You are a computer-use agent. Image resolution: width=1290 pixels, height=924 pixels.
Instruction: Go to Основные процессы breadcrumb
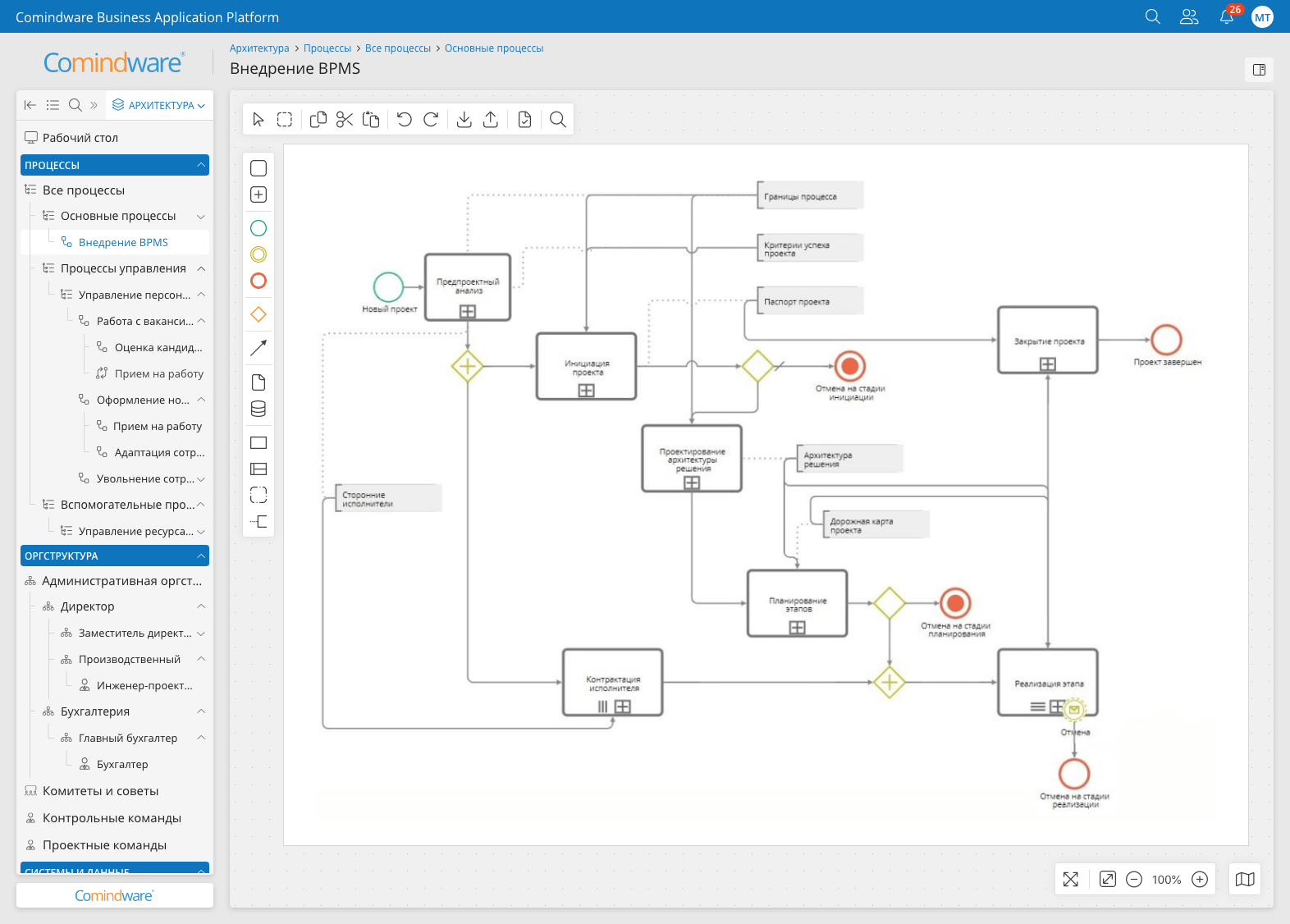(x=494, y=48)
